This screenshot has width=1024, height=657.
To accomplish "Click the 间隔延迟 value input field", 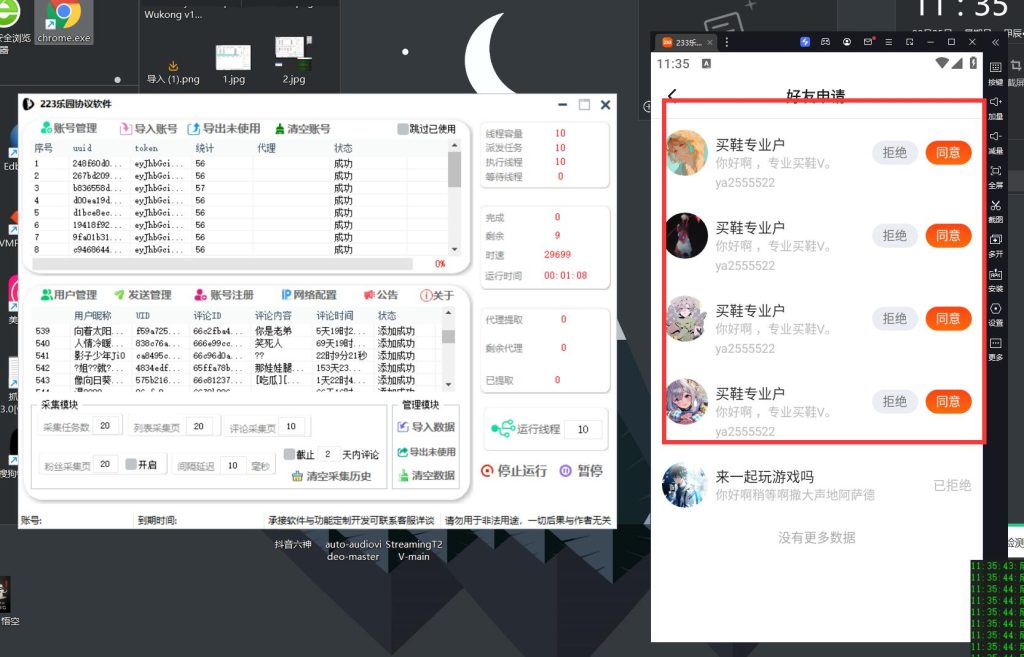I will click(232, 463).
